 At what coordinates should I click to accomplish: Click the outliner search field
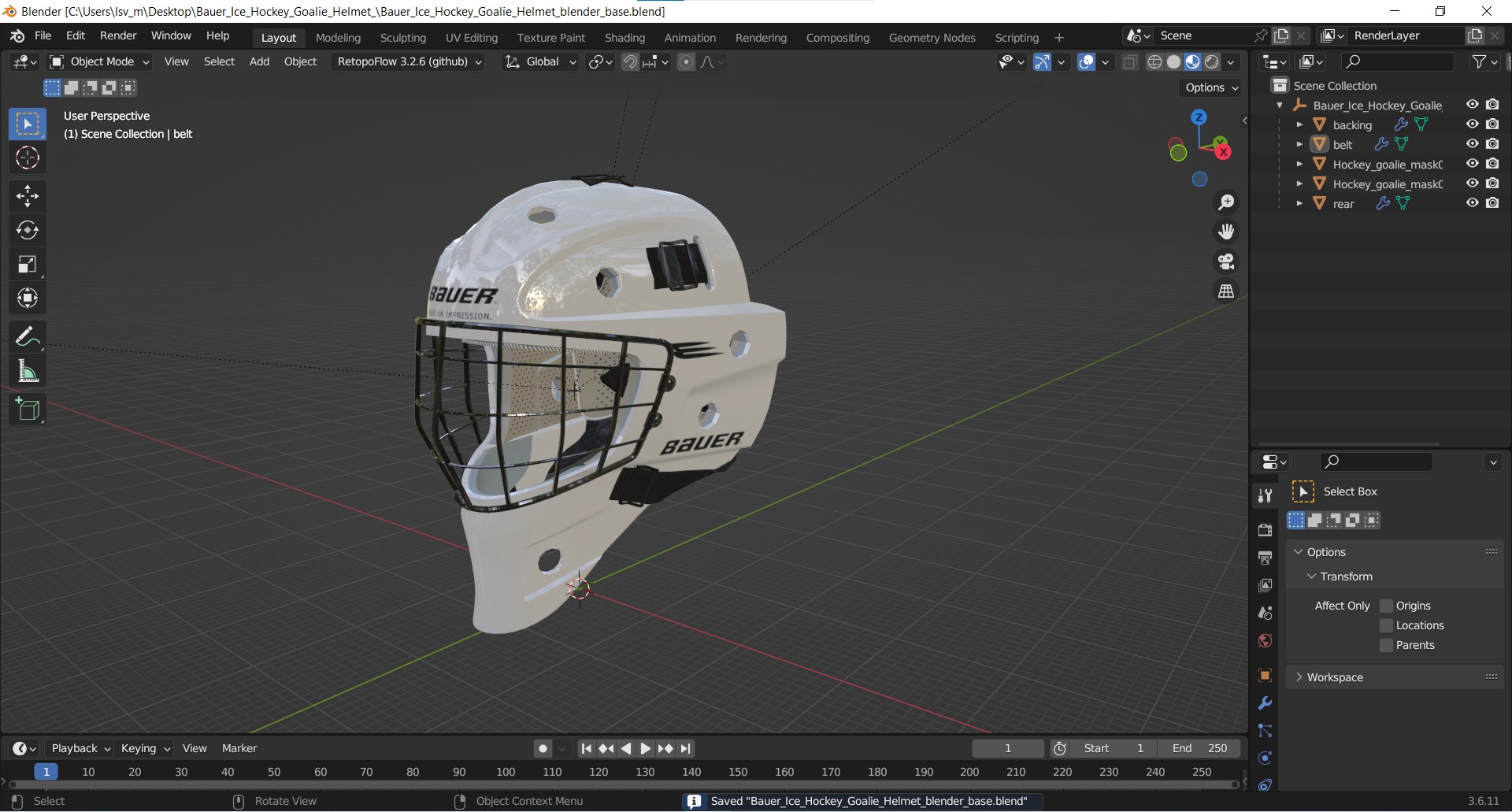pos(1398,62)
